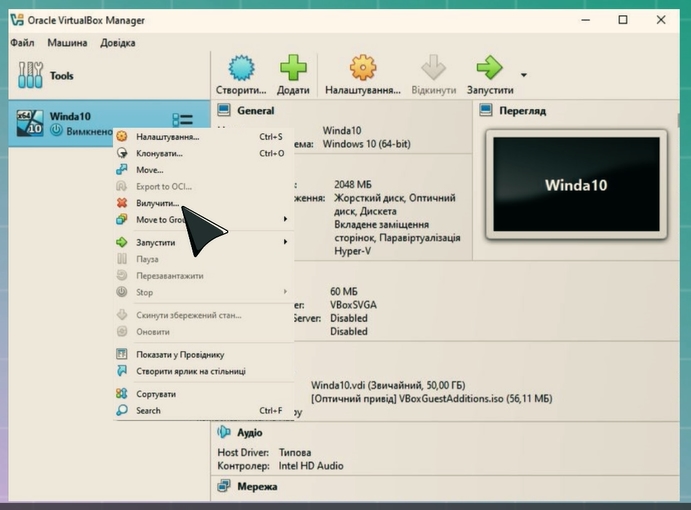Click VBoxGuestAdditions.iso optical drive text
This screenshot has height=510, width=691.
click(431, 398)
